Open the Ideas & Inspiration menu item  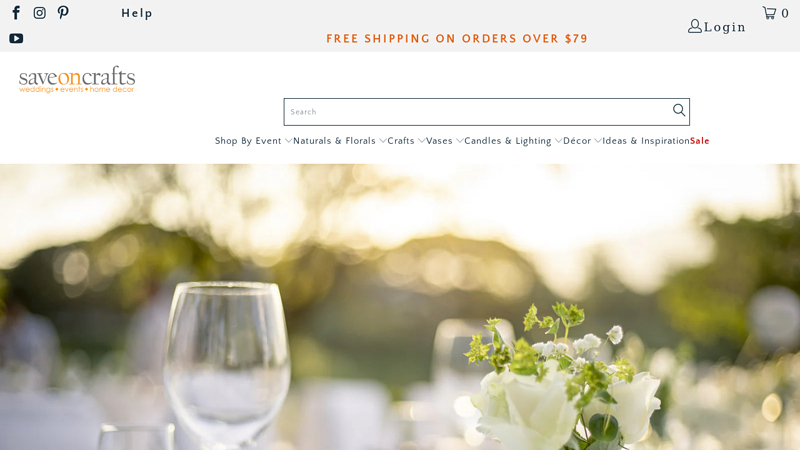tap(646, 141)
